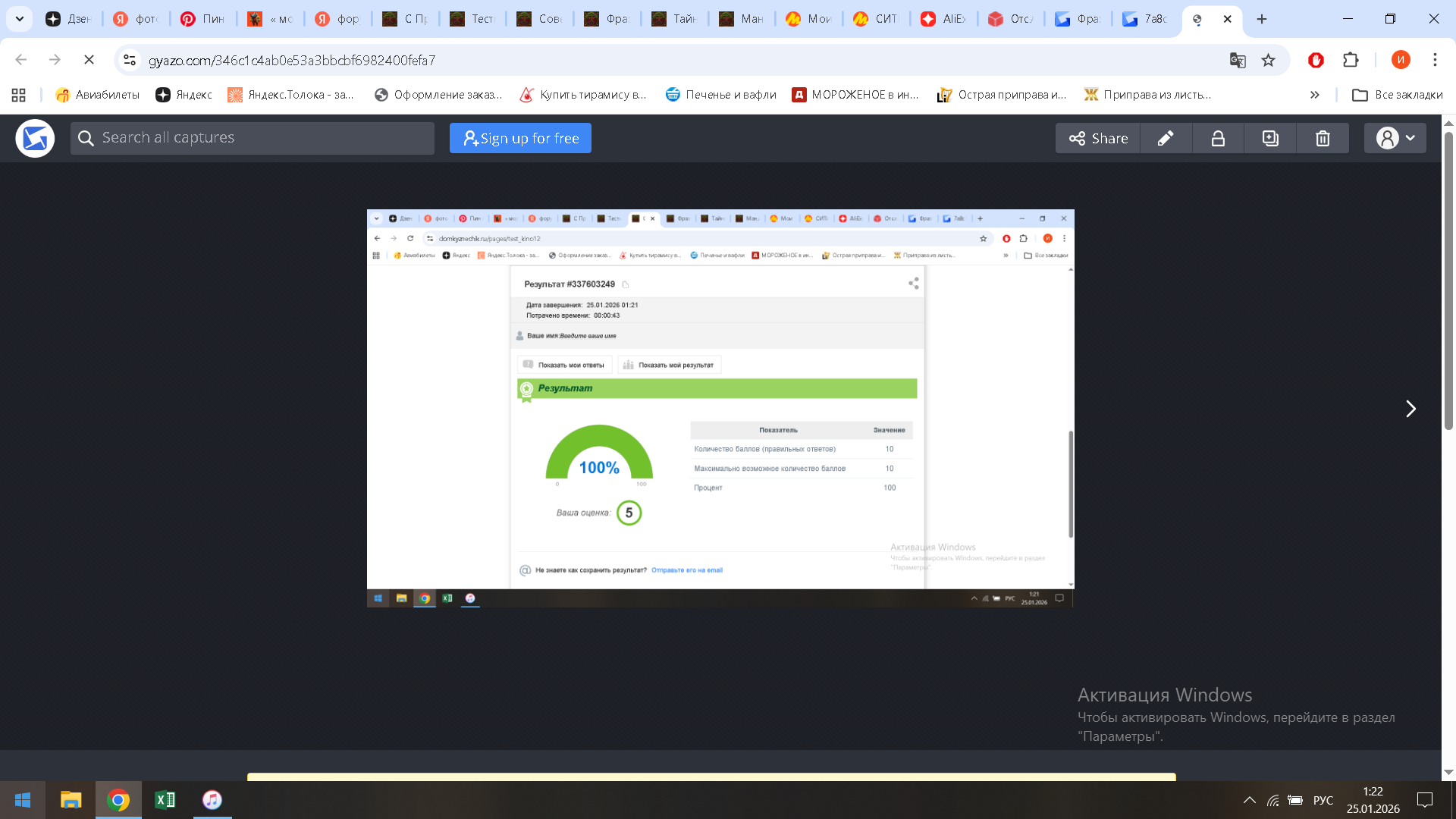
Task: Bookmark this page using the star icon
Action: pos(1269,60)
